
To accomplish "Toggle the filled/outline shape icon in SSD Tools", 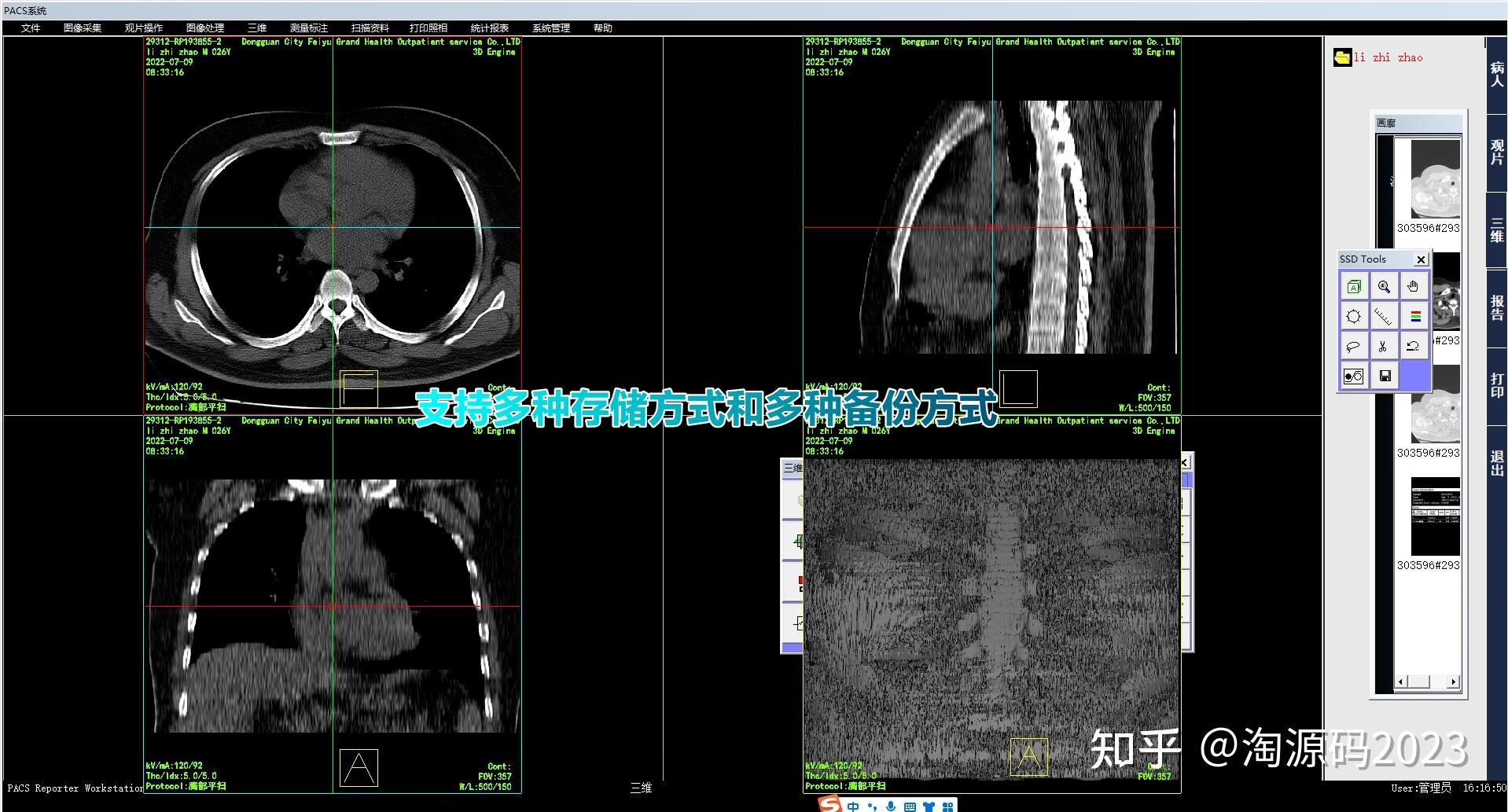I will point(1353,376).
